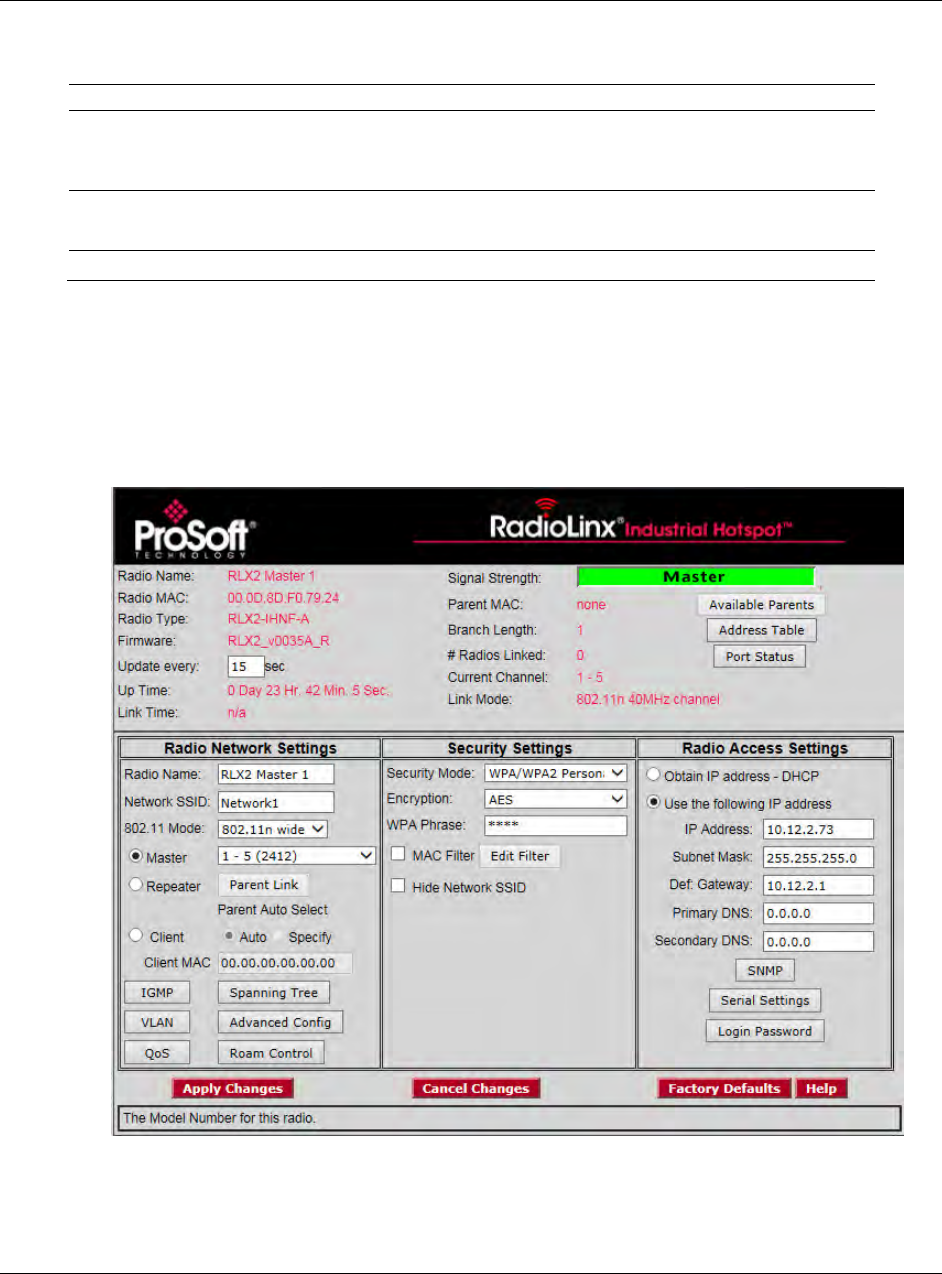Viewport: 942px width, 1274px height.
Task: Click the Client MAC field
Action: [x=285, y=964]
